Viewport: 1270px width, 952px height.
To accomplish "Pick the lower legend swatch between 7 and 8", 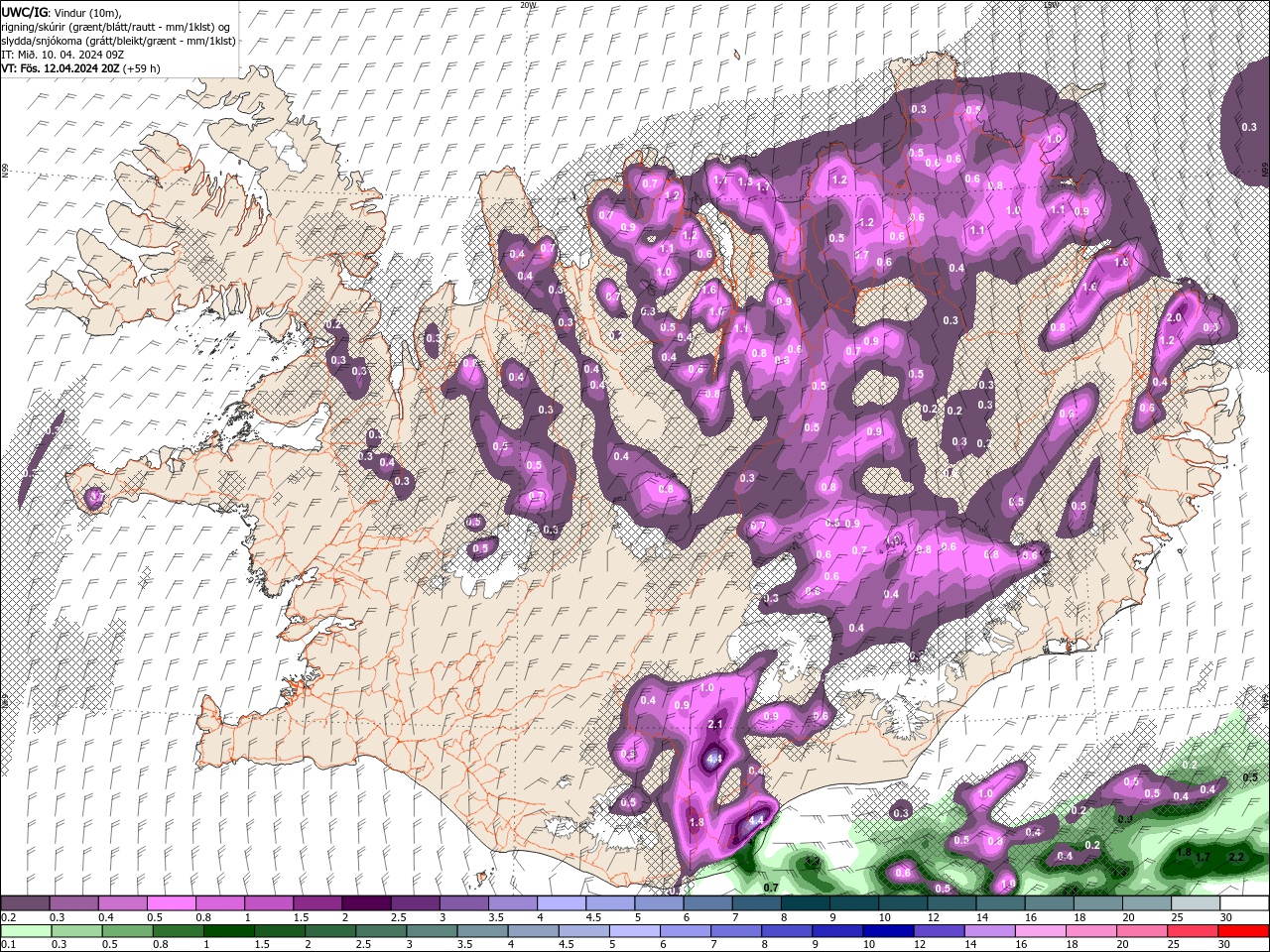I will pos(735,931).
